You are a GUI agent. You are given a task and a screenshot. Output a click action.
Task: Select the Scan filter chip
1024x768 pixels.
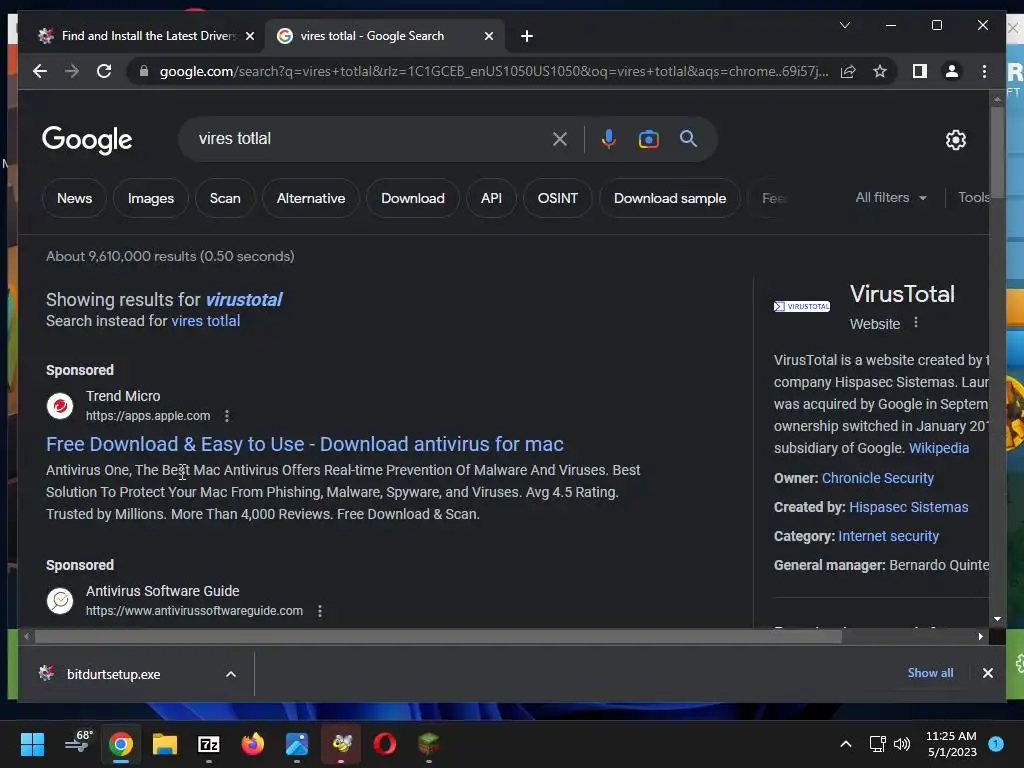(x=225, y=198)
